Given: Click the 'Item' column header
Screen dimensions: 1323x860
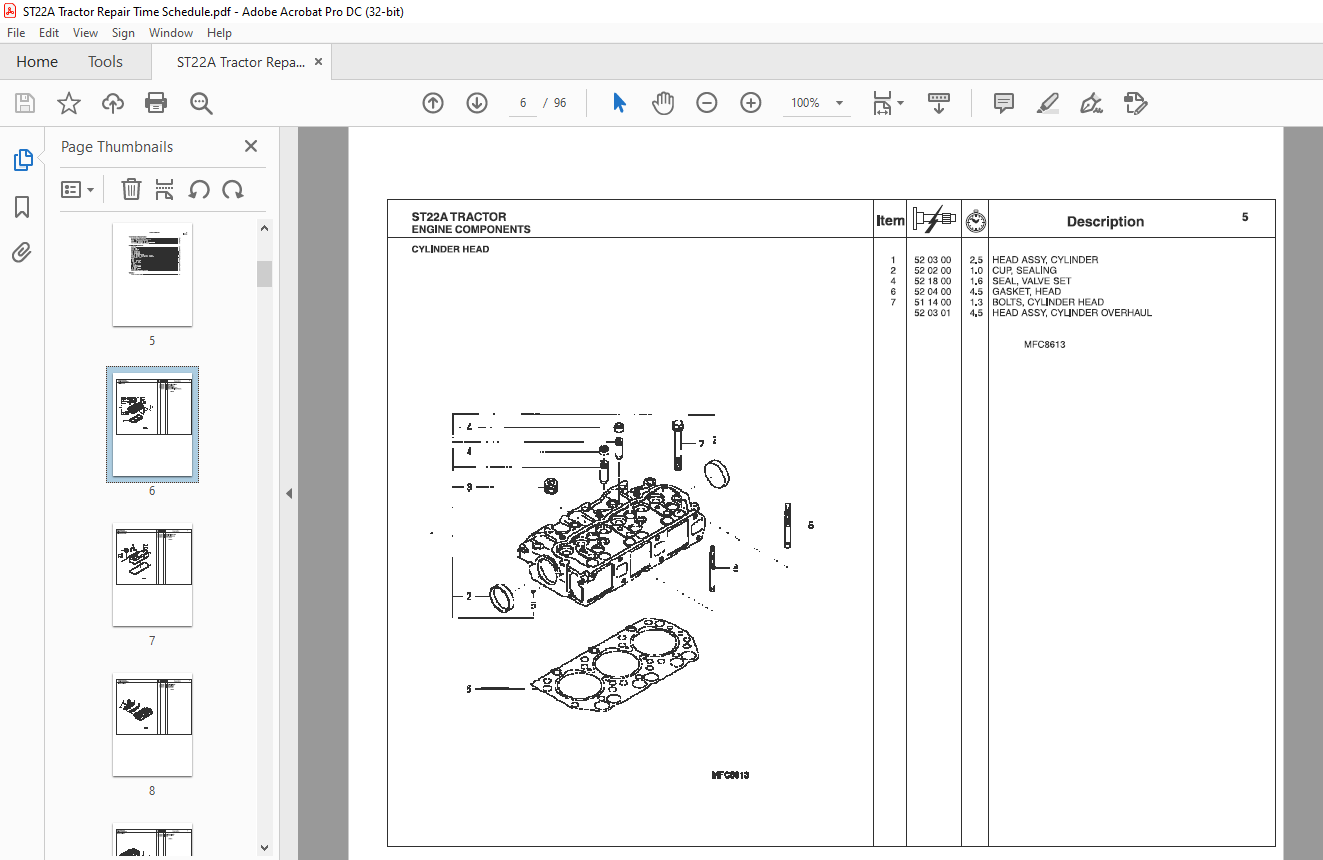Looking at the screenshot, I should 890,221.
